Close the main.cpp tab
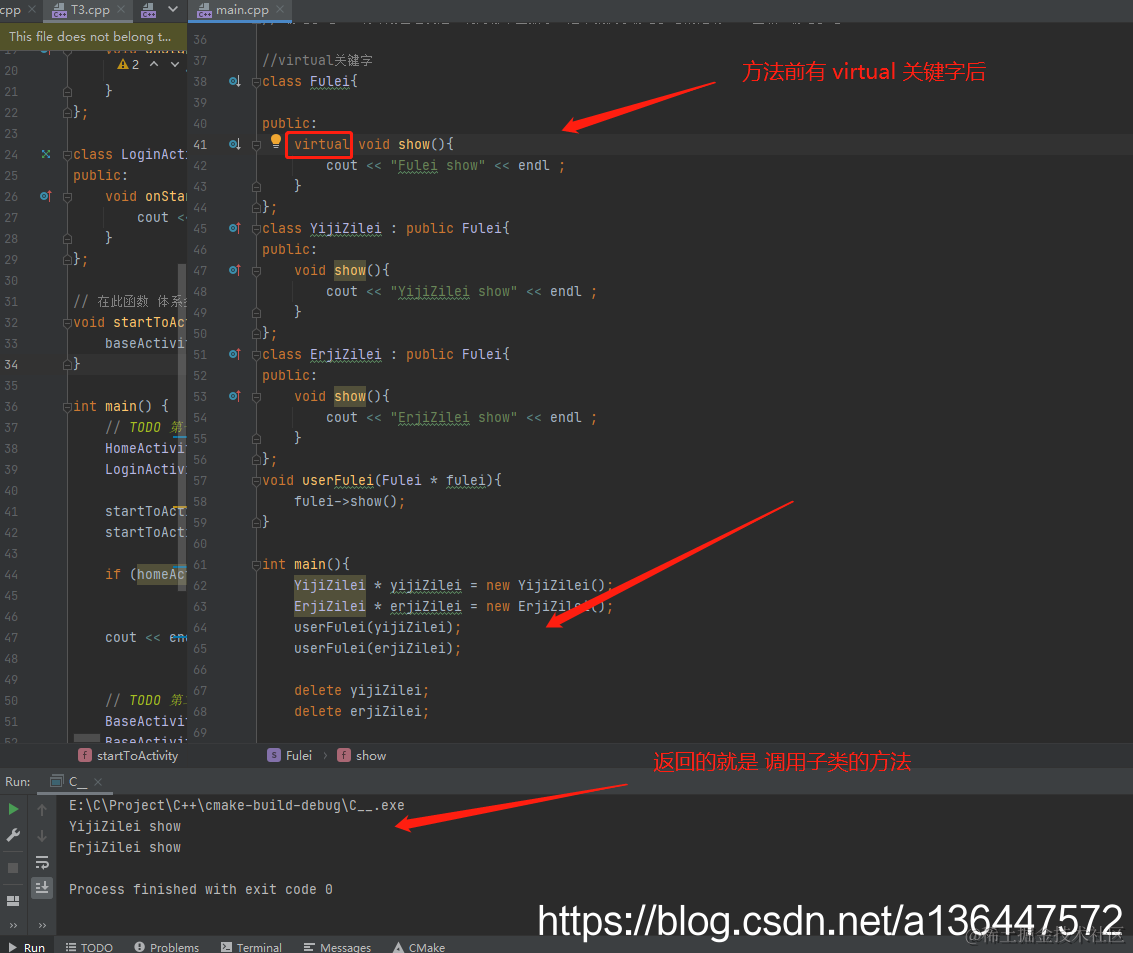1133x953 pixels. click(x=280, y=9)
